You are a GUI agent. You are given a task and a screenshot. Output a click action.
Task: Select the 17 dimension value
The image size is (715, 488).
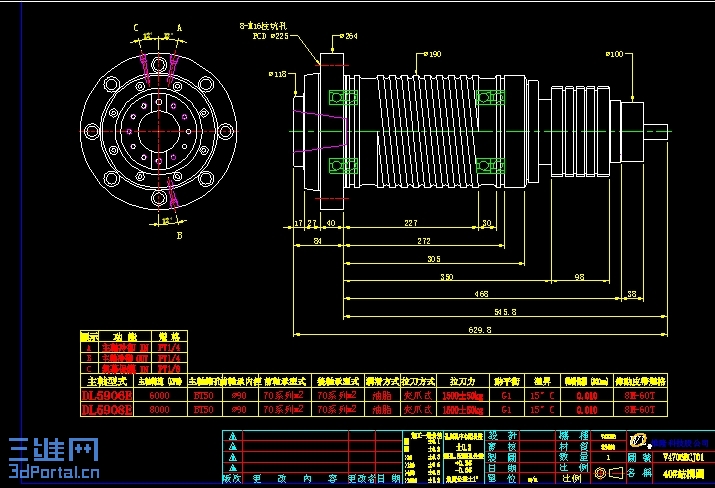pos(298,223)
